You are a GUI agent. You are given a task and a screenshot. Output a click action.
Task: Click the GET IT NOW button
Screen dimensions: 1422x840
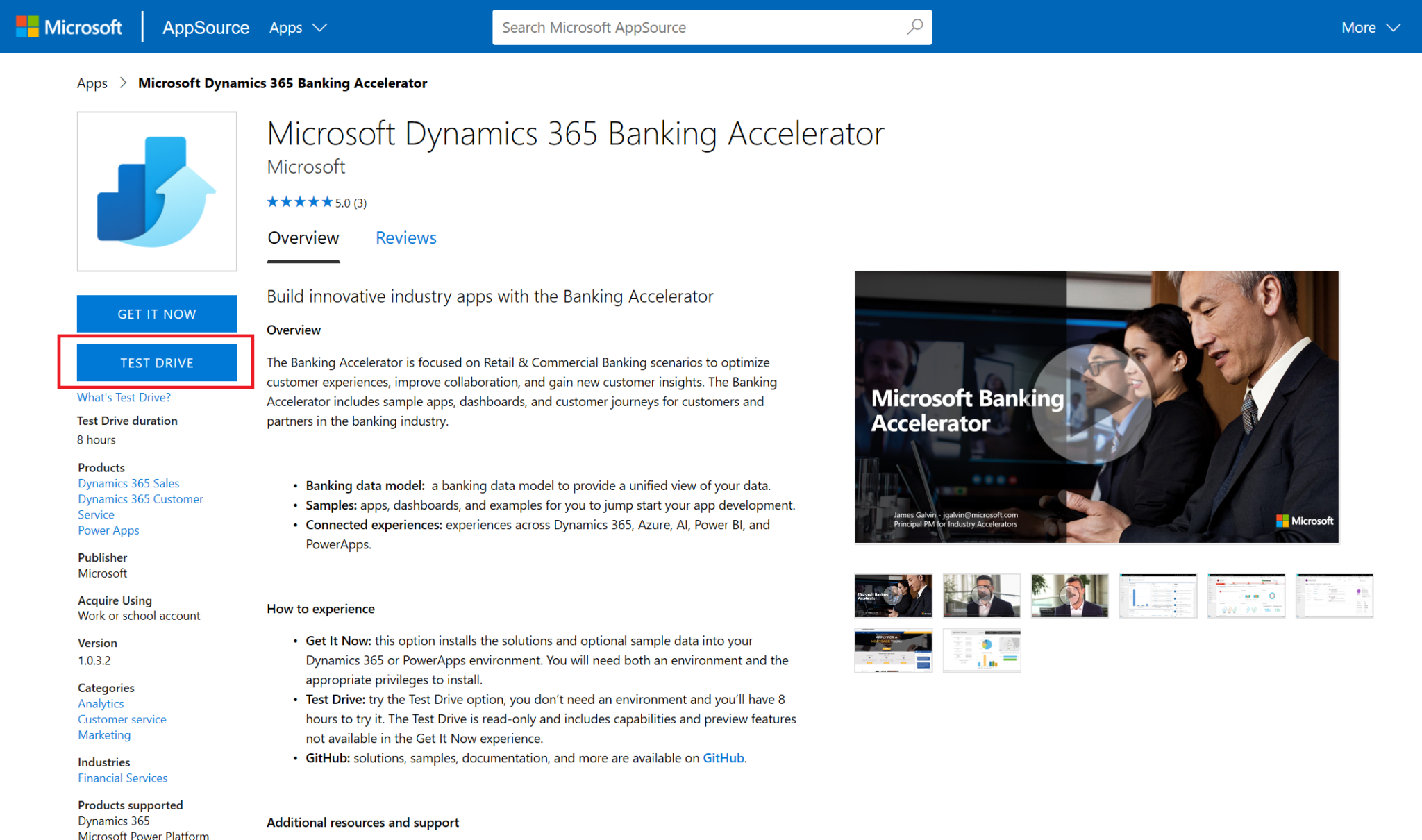157,313
